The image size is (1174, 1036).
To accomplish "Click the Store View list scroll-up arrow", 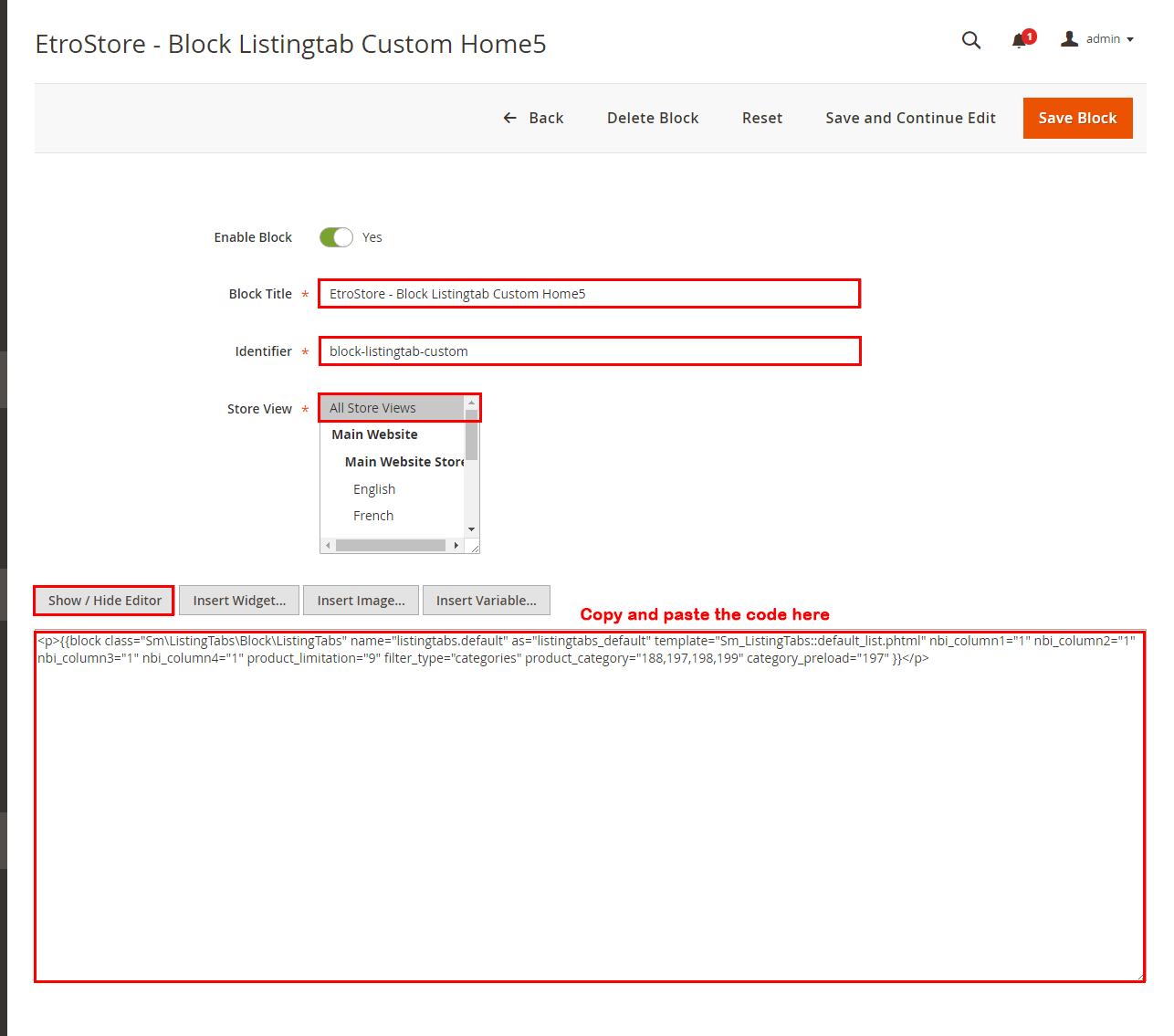I will tap(471, 403).
